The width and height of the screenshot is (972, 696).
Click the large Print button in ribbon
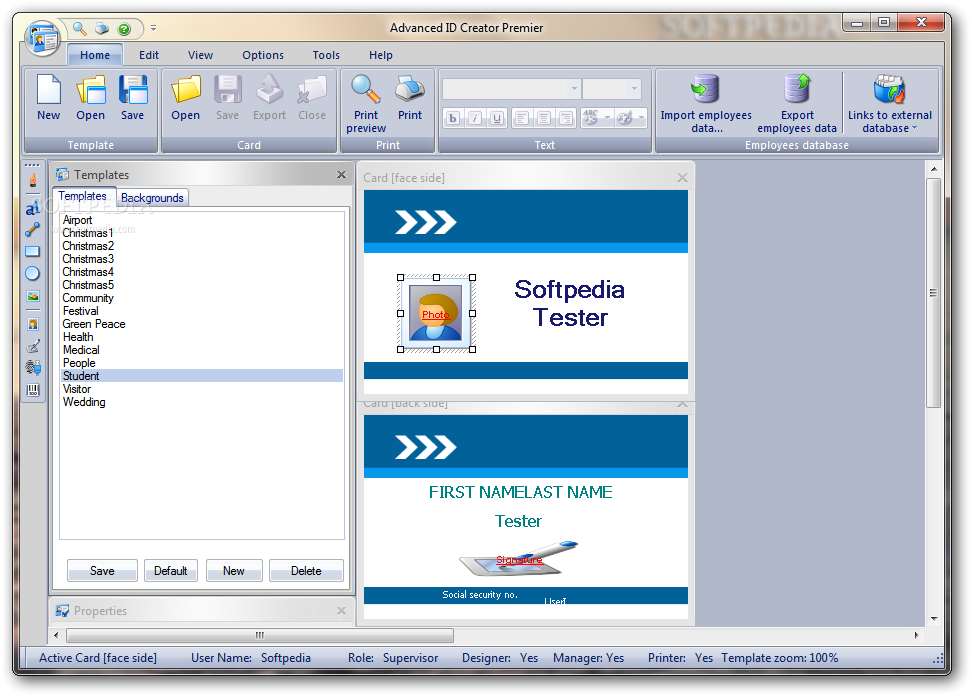(410, 97)
